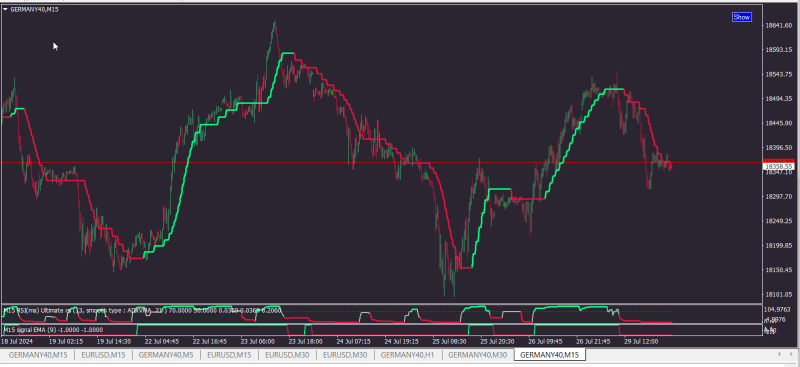Click the M15 signal EMA (9) label
This screenshot has width=800, height=367.
pos(54,330)
